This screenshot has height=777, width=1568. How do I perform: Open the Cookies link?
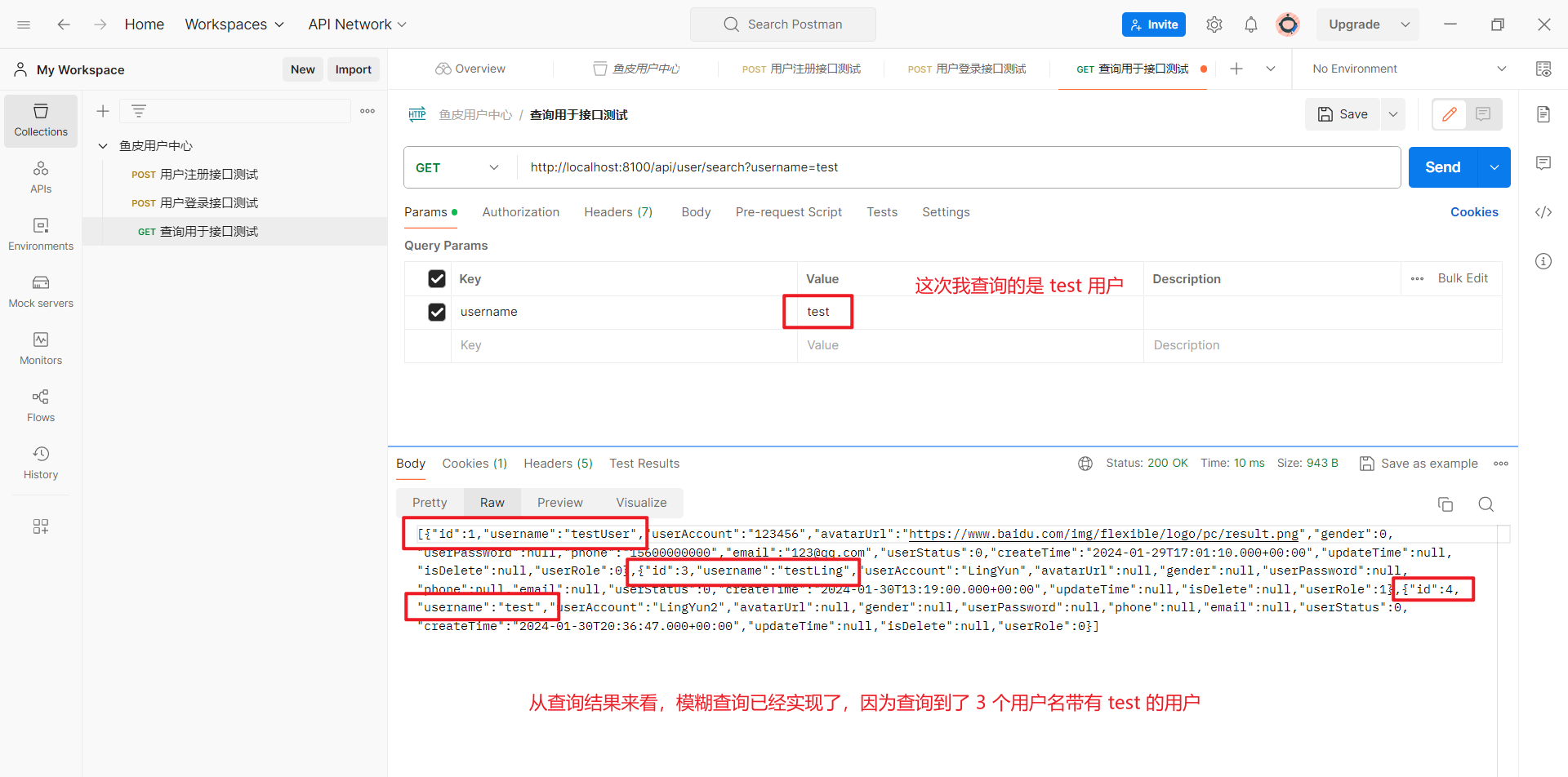(x=1473, y=212)
